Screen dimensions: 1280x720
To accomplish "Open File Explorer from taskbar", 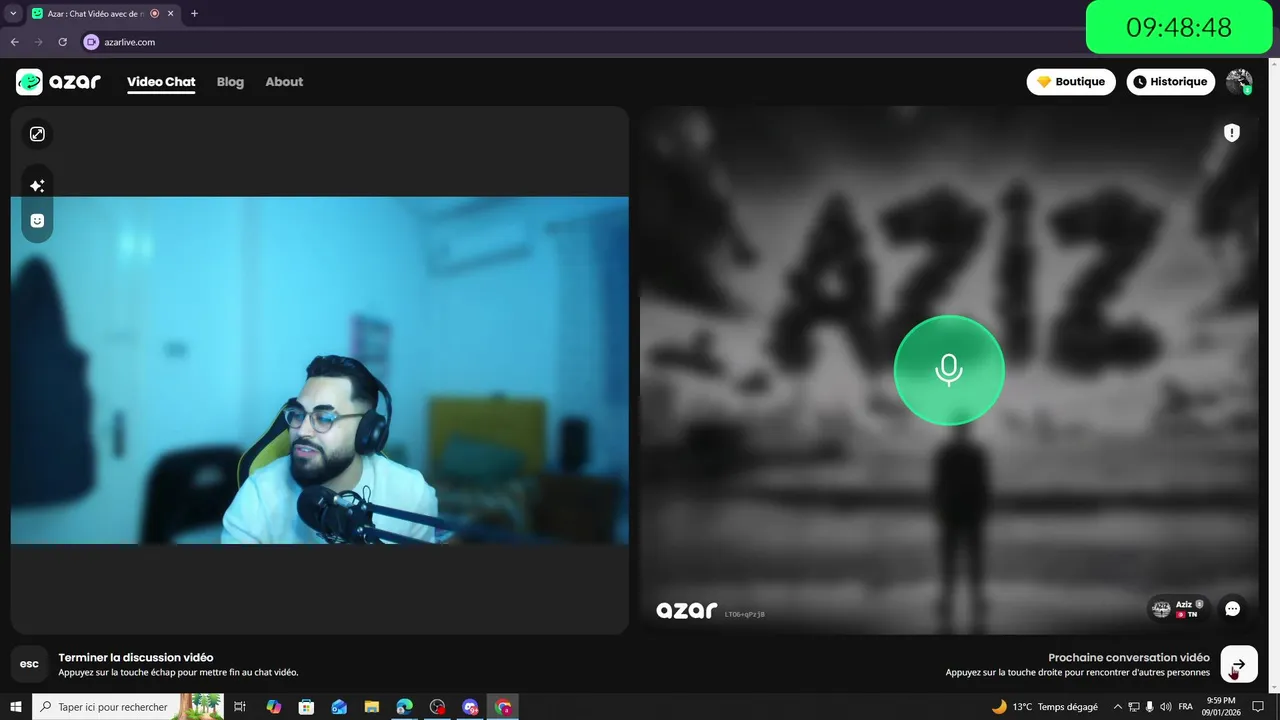I will point(372,707).
